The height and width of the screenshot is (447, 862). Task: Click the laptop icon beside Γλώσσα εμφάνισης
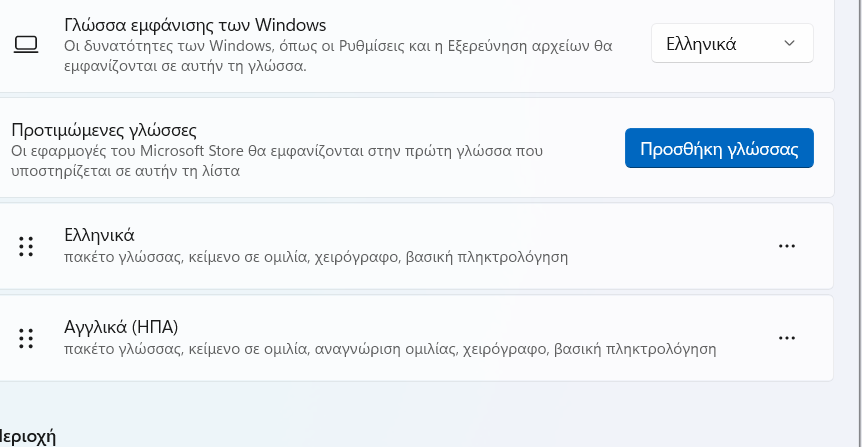point(26,44)
